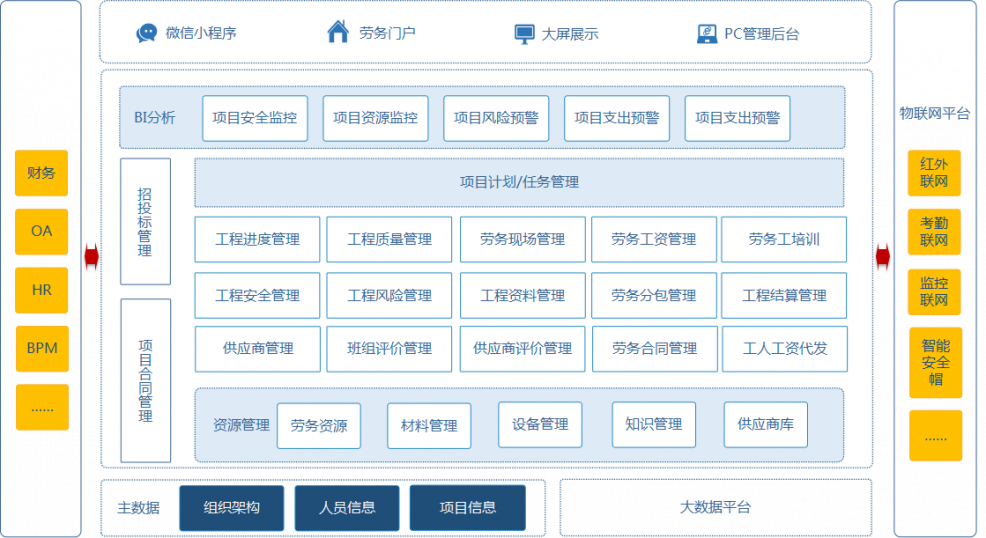The height and width of the screenshot is (538, 986).
Task: Open the 项目资源监控 box
Action: click(x=375, y=118)
